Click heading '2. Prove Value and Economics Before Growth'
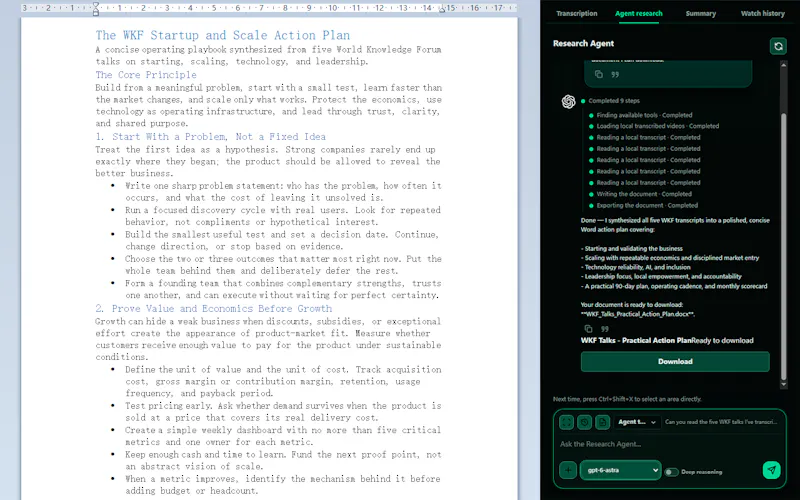The width and height of the screenshot is (800, 500). (213, 309)
